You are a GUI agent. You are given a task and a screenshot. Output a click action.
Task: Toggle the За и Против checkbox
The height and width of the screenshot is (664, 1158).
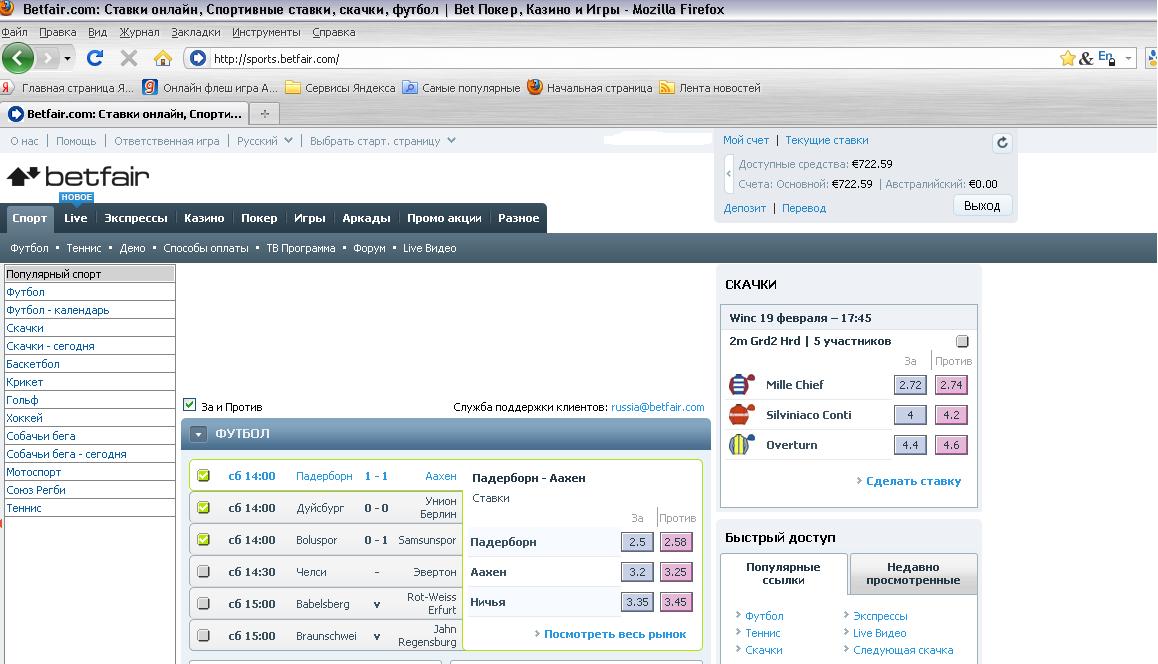pos(190,405)
